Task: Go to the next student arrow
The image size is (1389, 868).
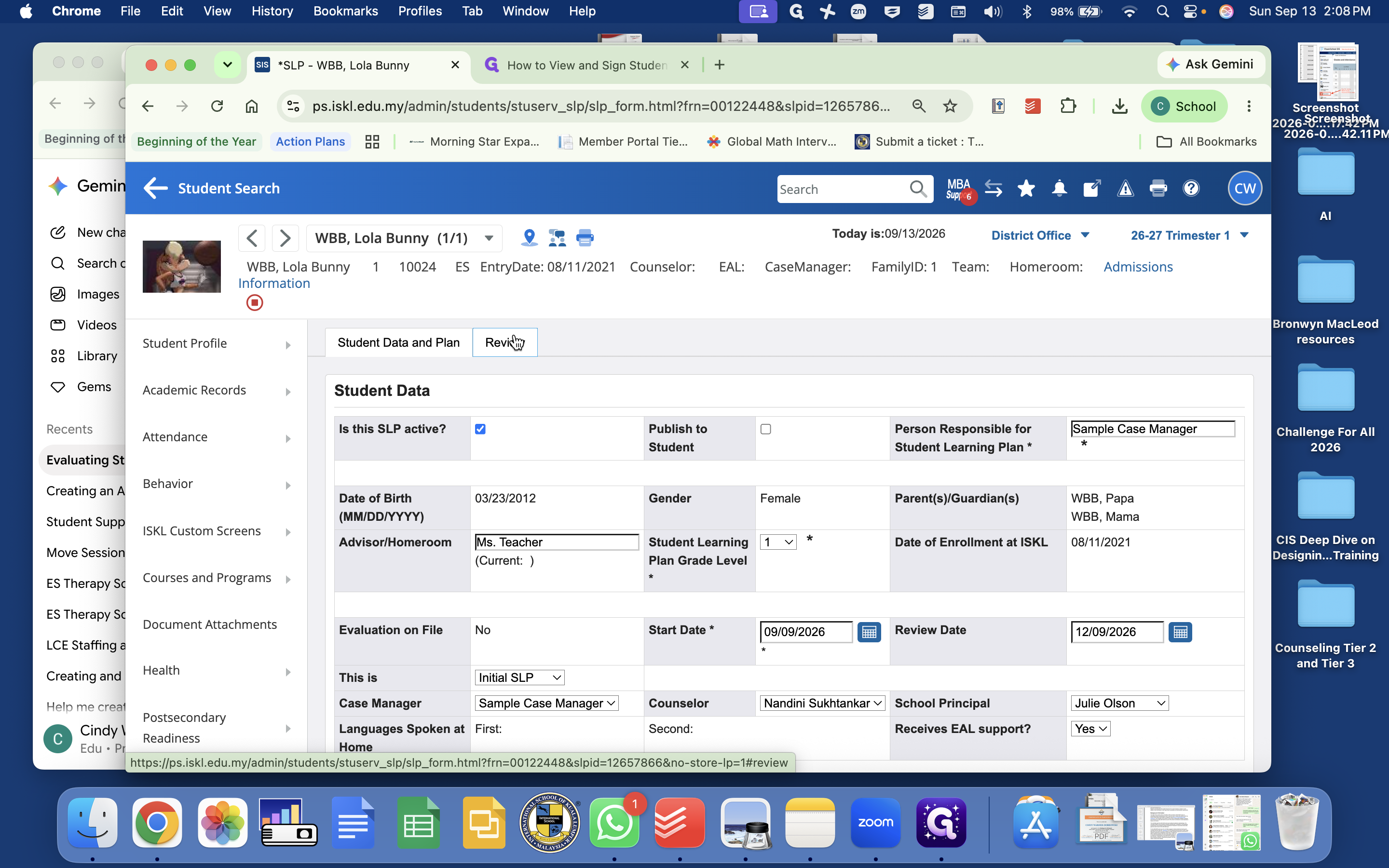Action: pos(285,238)
